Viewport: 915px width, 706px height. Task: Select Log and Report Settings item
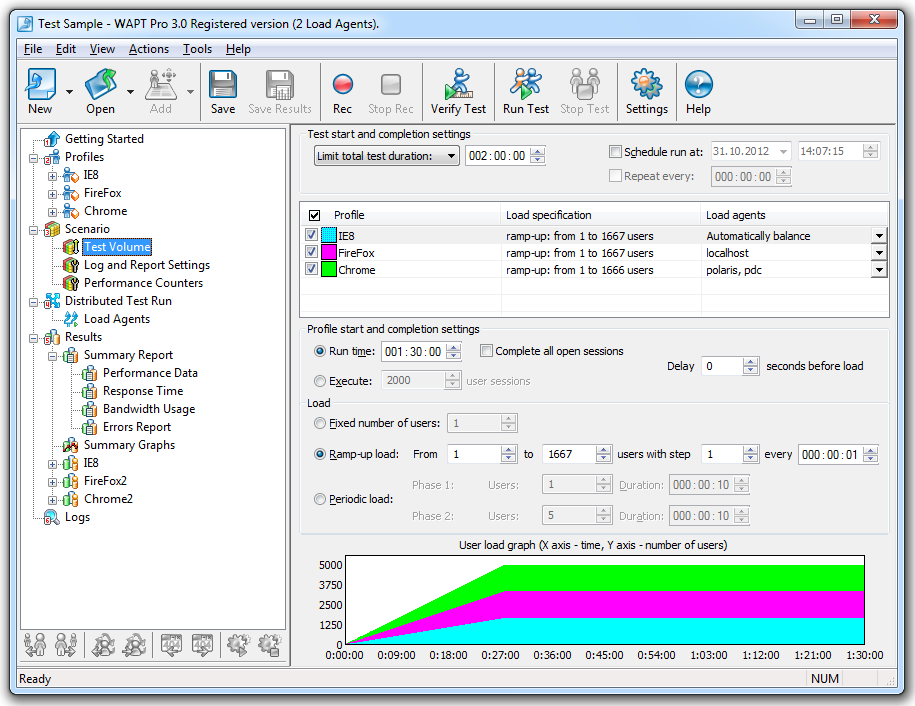click(x=146, y=265)
